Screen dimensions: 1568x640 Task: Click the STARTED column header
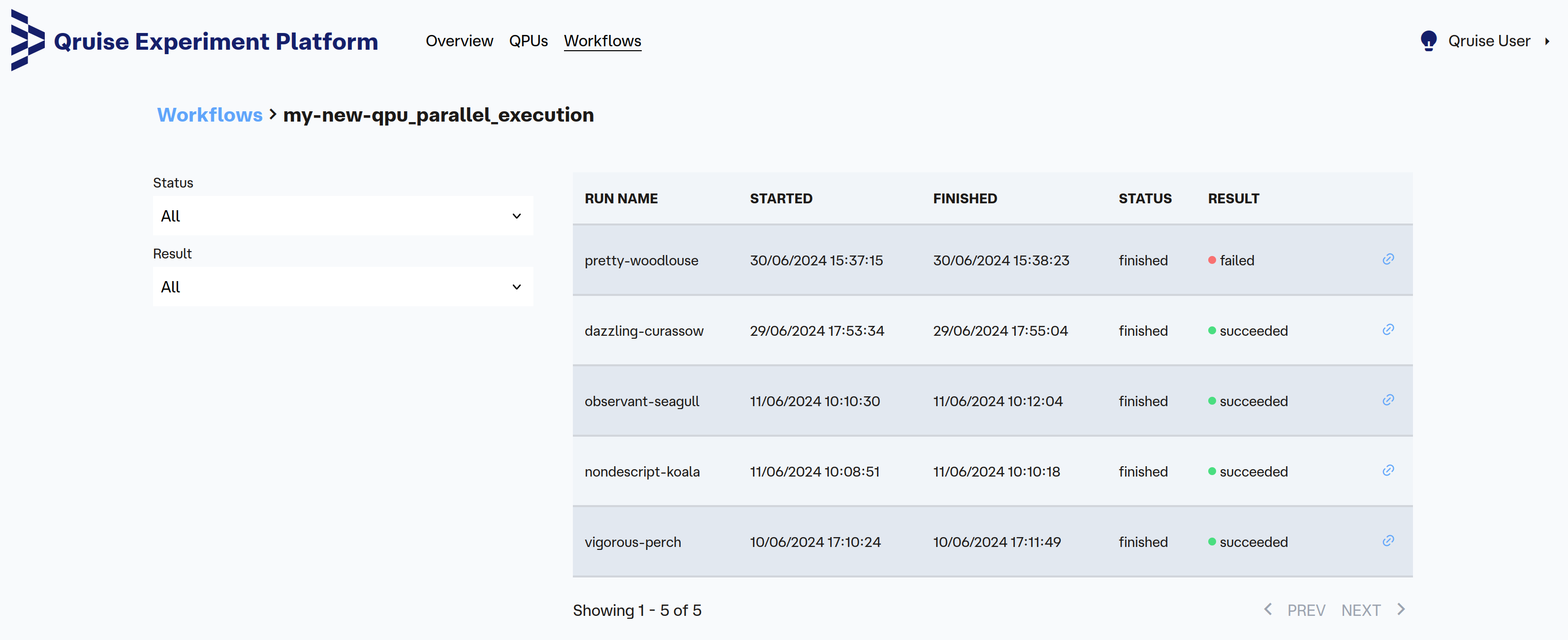[x=781, y=198]
